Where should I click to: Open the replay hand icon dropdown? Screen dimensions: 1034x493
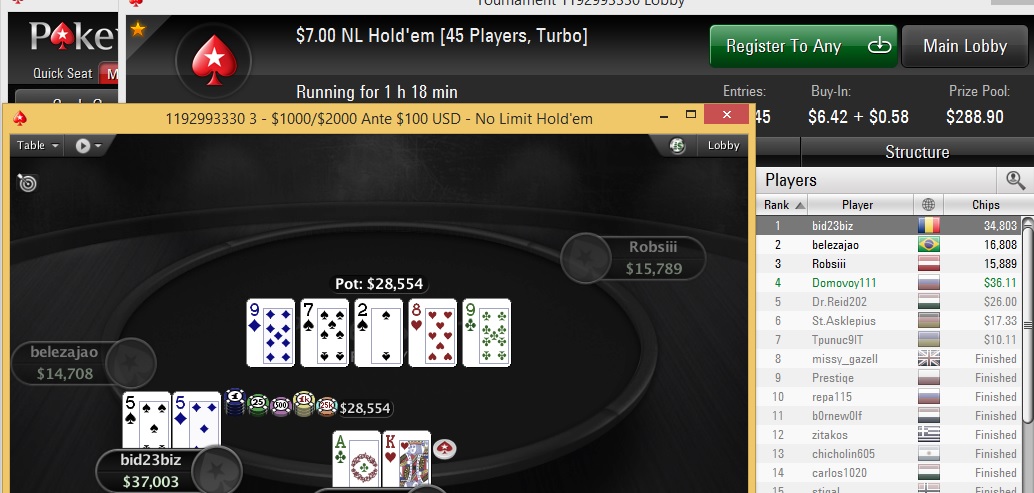click(88, 146)
